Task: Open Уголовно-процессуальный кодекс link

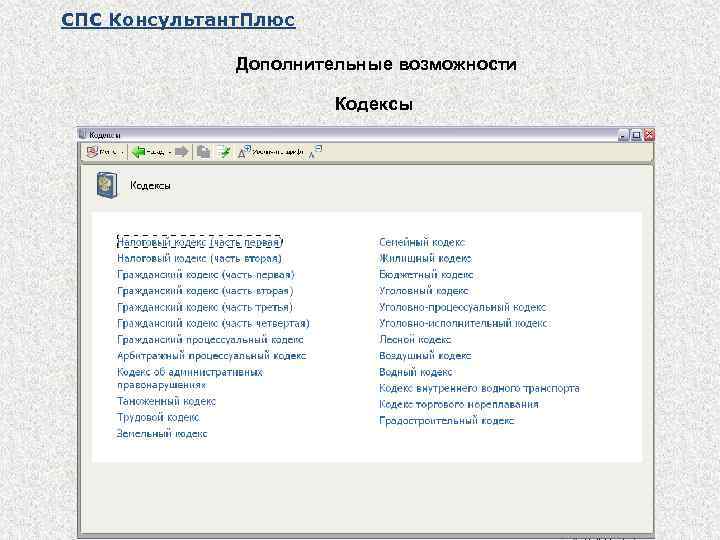Action: tap(463, 307)
